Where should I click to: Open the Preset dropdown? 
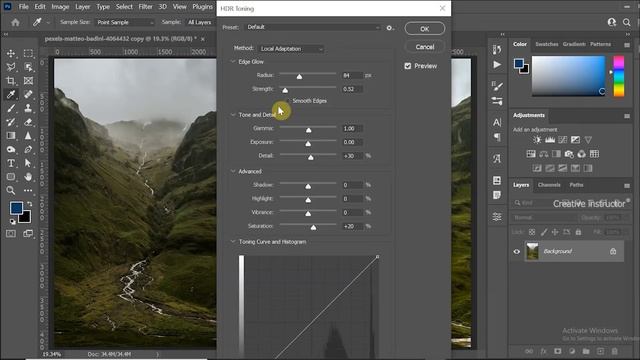point(313,27)
